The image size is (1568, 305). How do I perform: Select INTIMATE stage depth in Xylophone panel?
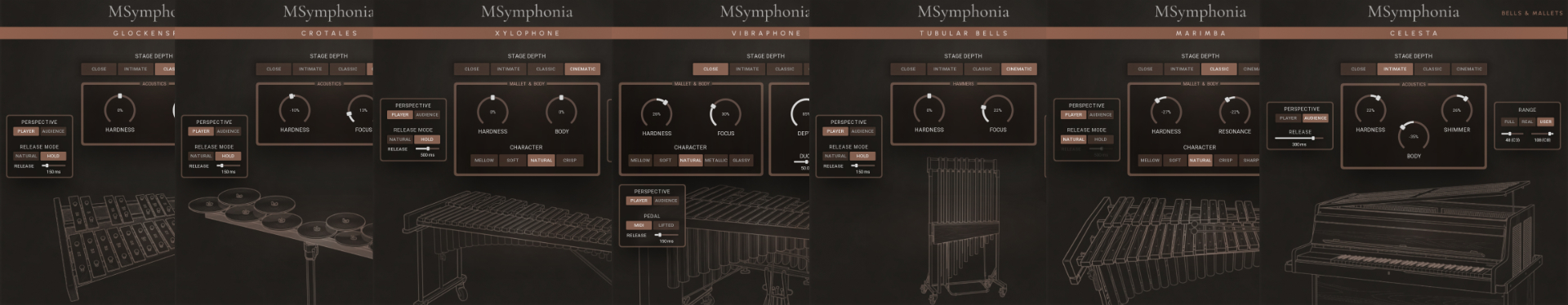coord(509,69)
